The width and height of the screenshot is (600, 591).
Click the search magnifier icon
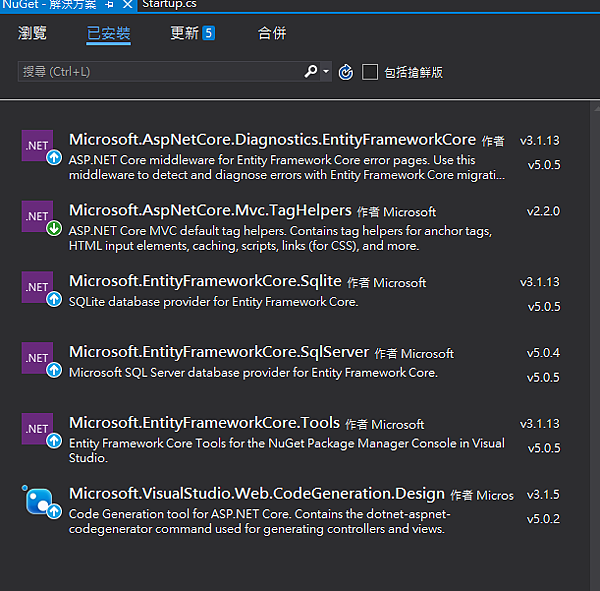(x=311, y=71)
